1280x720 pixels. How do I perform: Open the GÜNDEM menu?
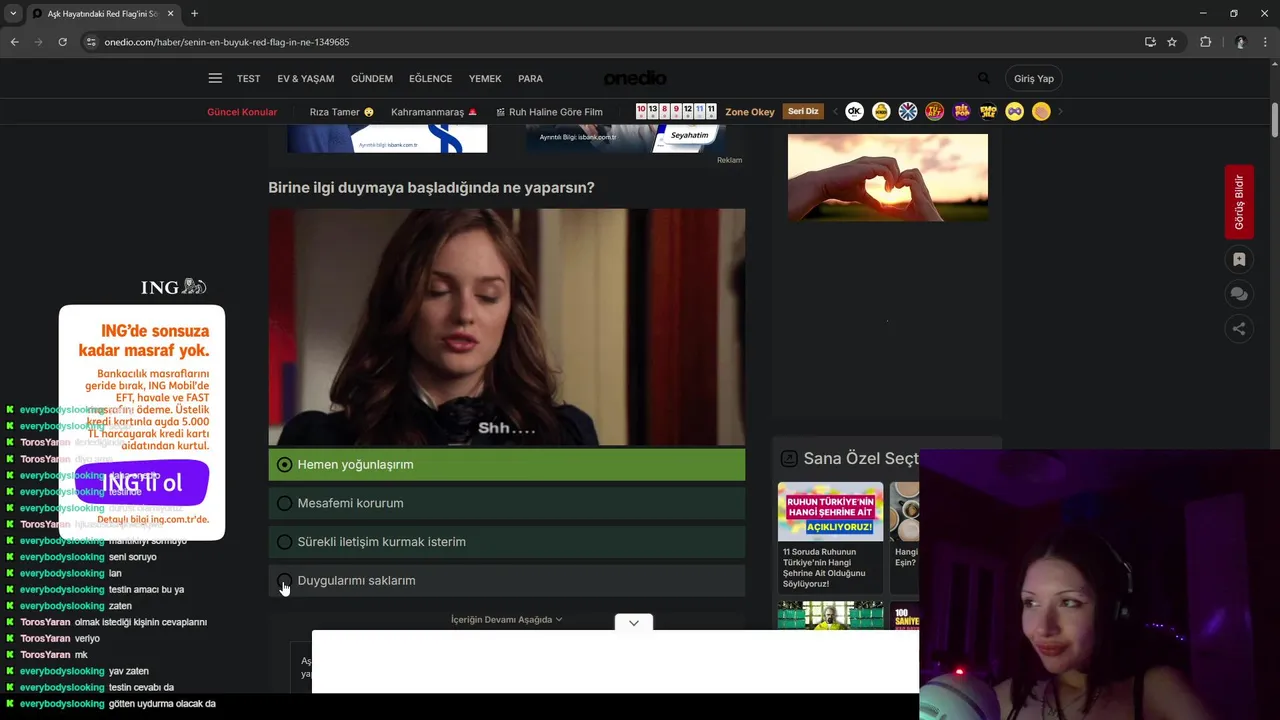(x=372, y=78)
